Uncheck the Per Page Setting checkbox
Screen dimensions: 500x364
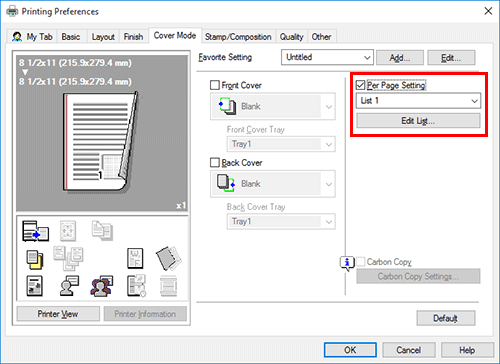(x=360, y=85)
